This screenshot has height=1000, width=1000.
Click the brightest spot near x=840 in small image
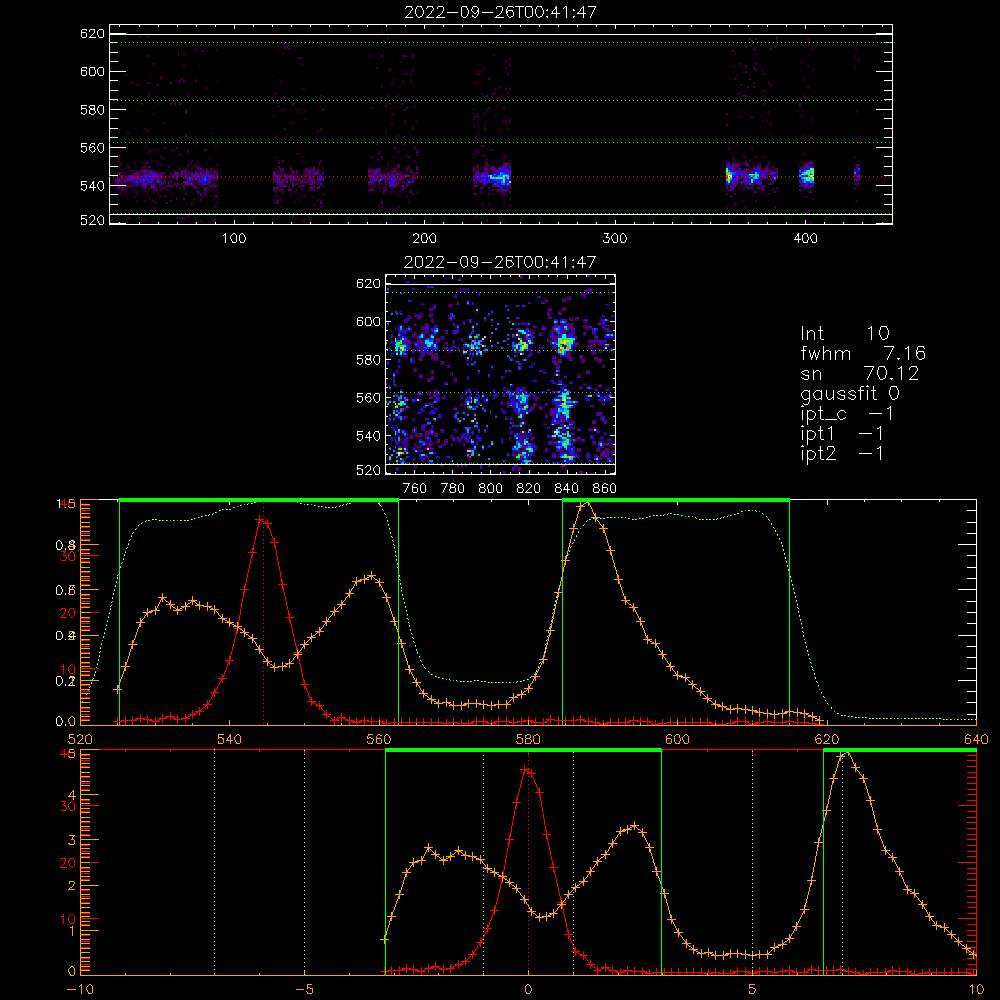[564, 345]
